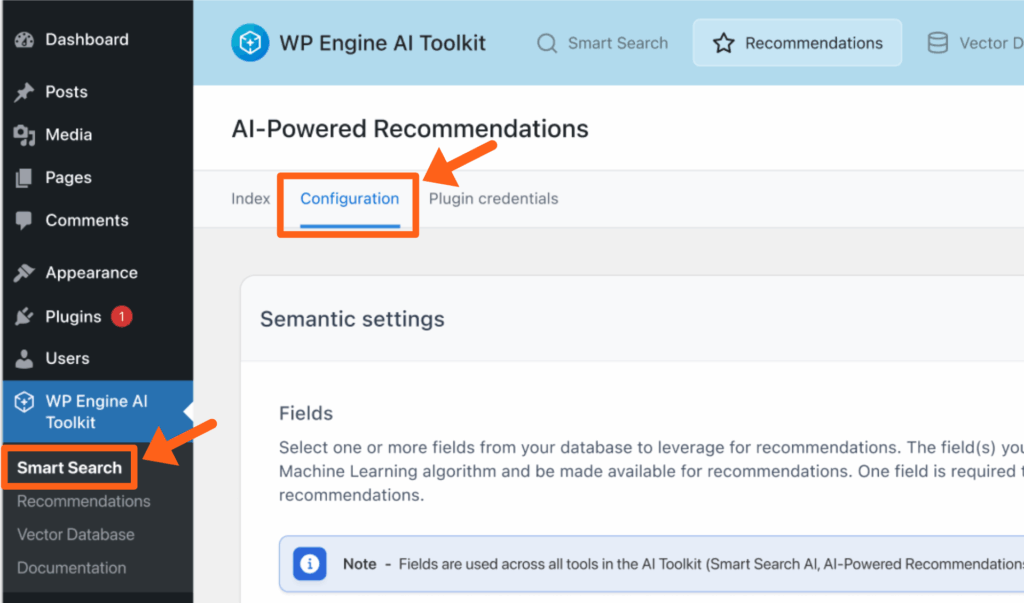Open the Dashboard using its gauge icon
Viewport: 1024px width, 603px height.
pyautogui.click(x=22, y=40)
